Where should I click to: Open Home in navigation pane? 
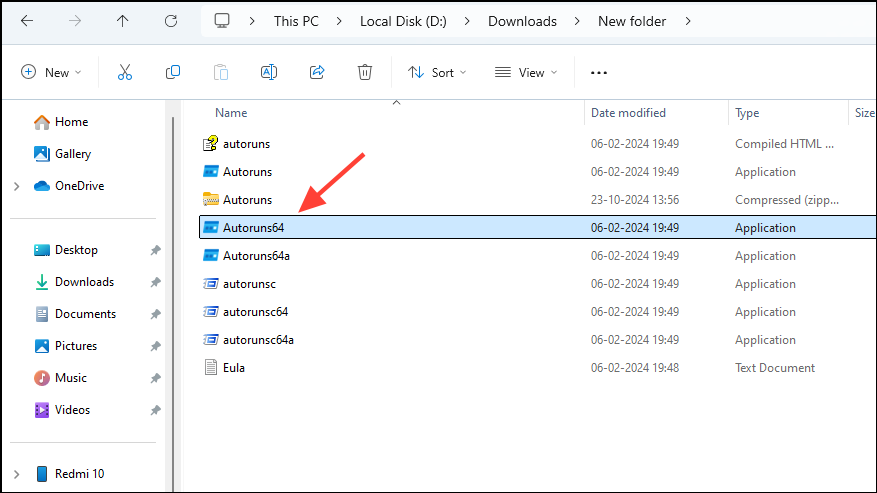(x=61, y=122)
